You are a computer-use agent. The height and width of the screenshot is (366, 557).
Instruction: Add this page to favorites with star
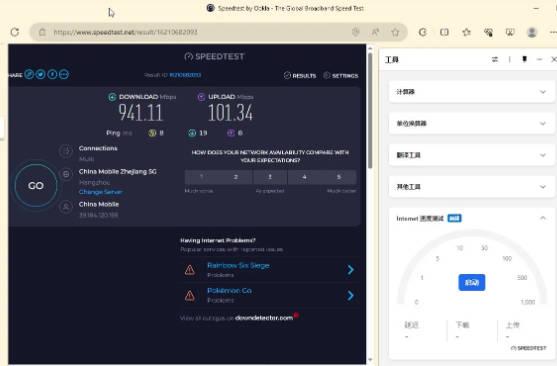[x=395, y=32]
